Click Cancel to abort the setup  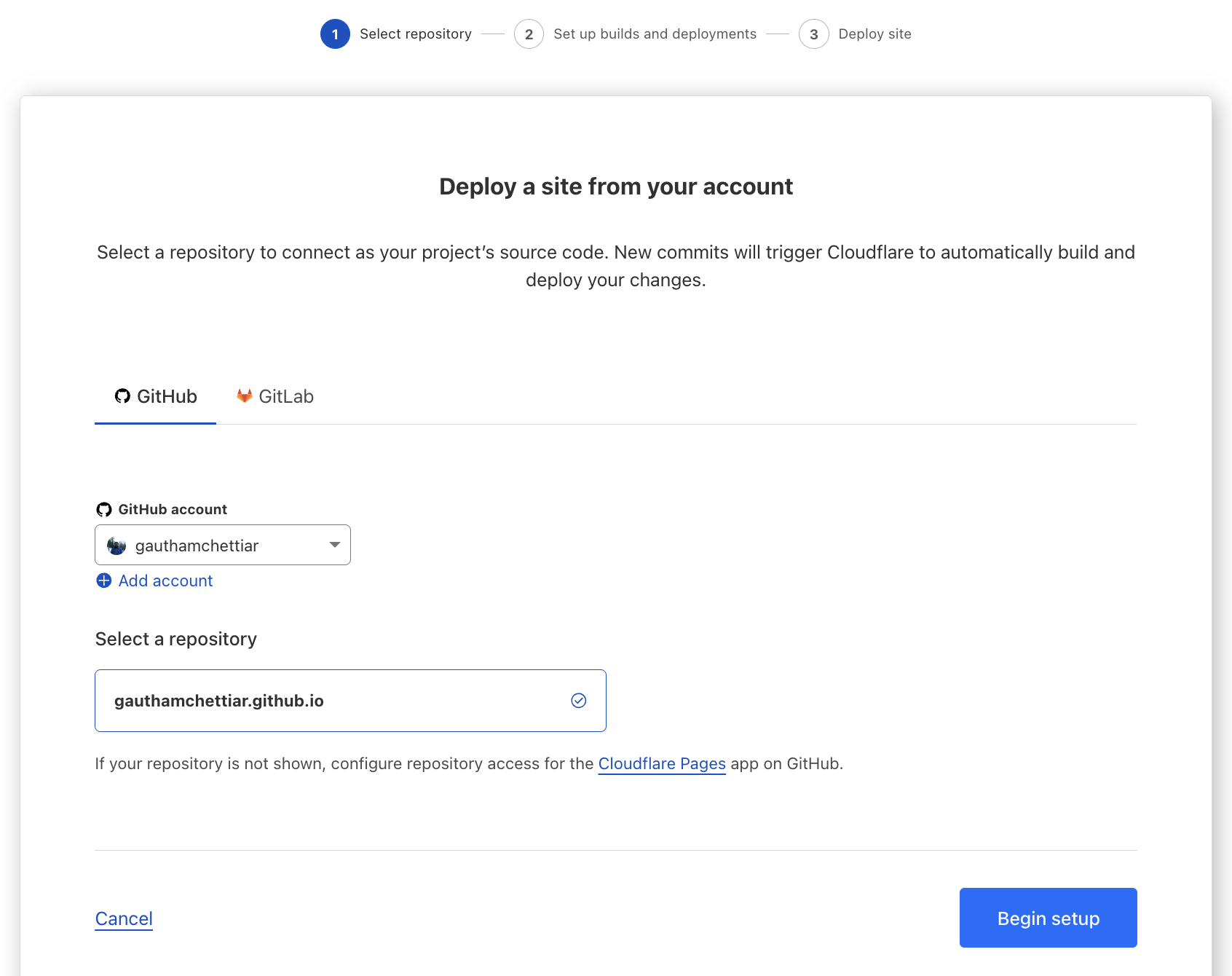click(123, 918)
